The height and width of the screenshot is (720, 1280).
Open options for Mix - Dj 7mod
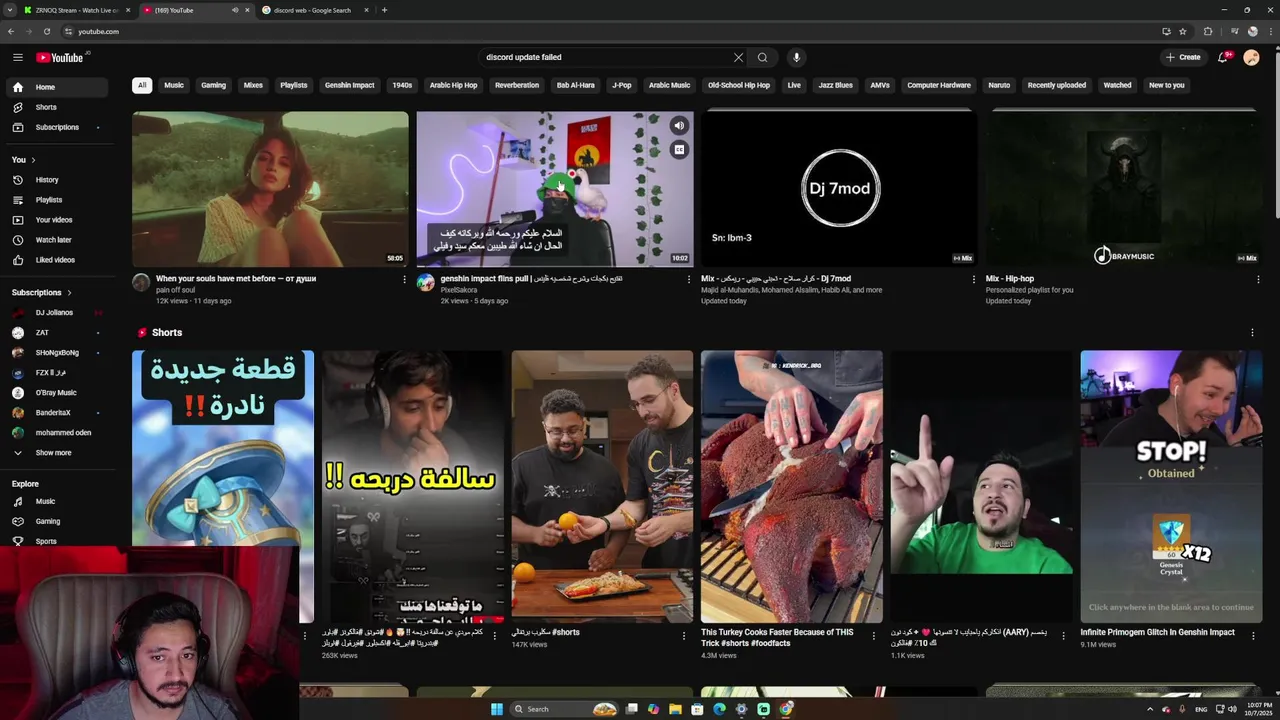click(x=973, y=280)
